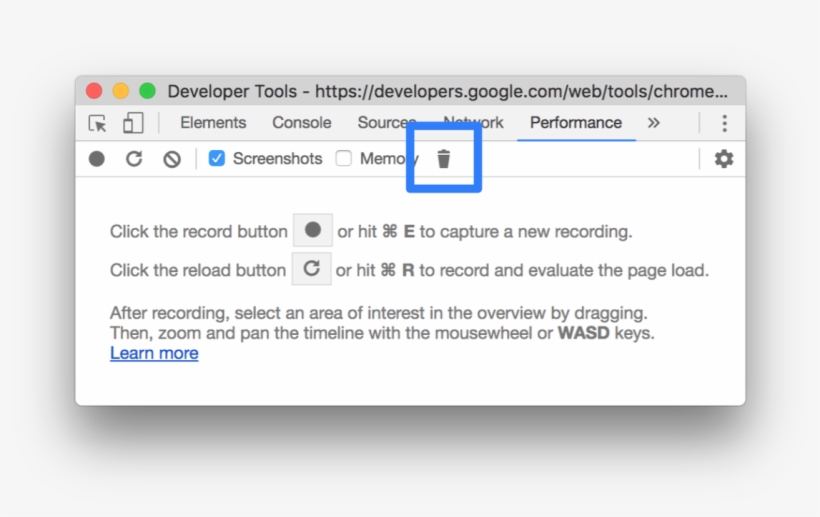Click the trash can Collect garbage icon
This screenshot has height=517, width=820.
click(443, 159)
